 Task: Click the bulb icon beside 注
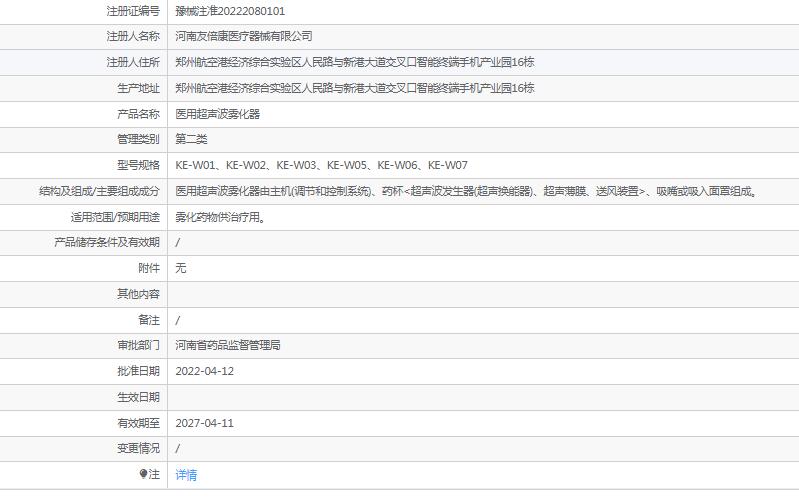tap(143, 475)
